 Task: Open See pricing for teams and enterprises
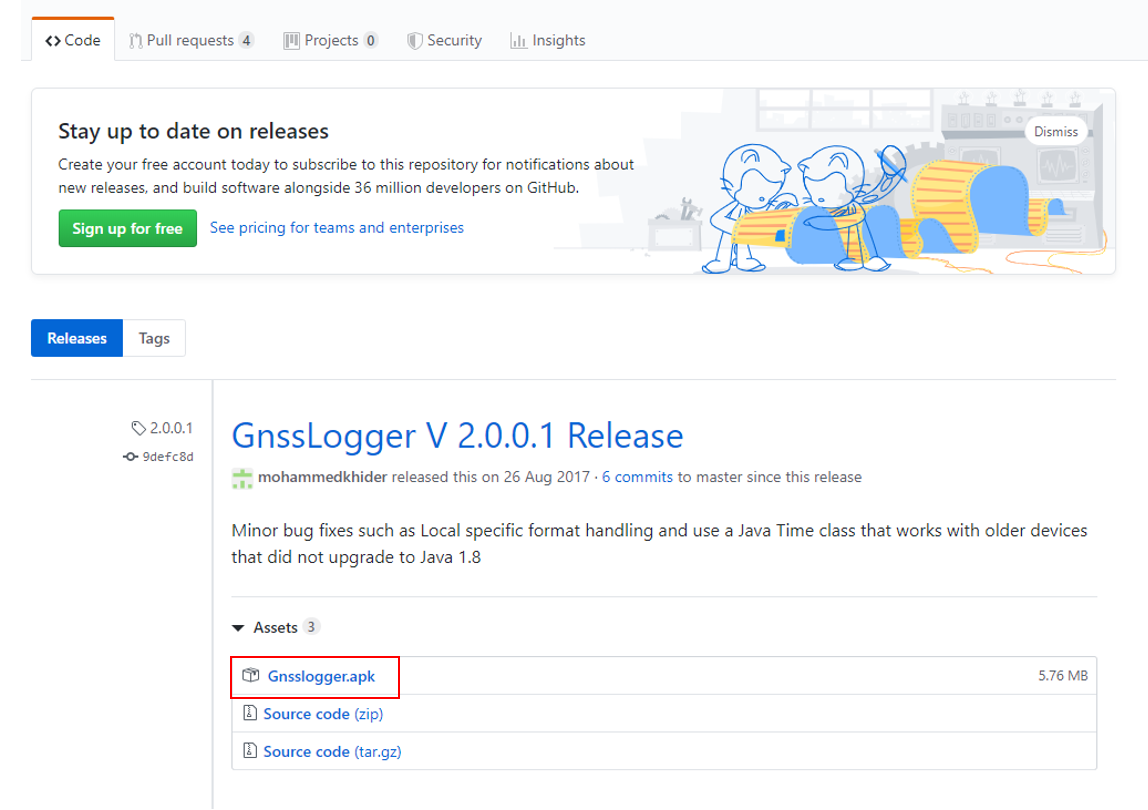point(337,228)
